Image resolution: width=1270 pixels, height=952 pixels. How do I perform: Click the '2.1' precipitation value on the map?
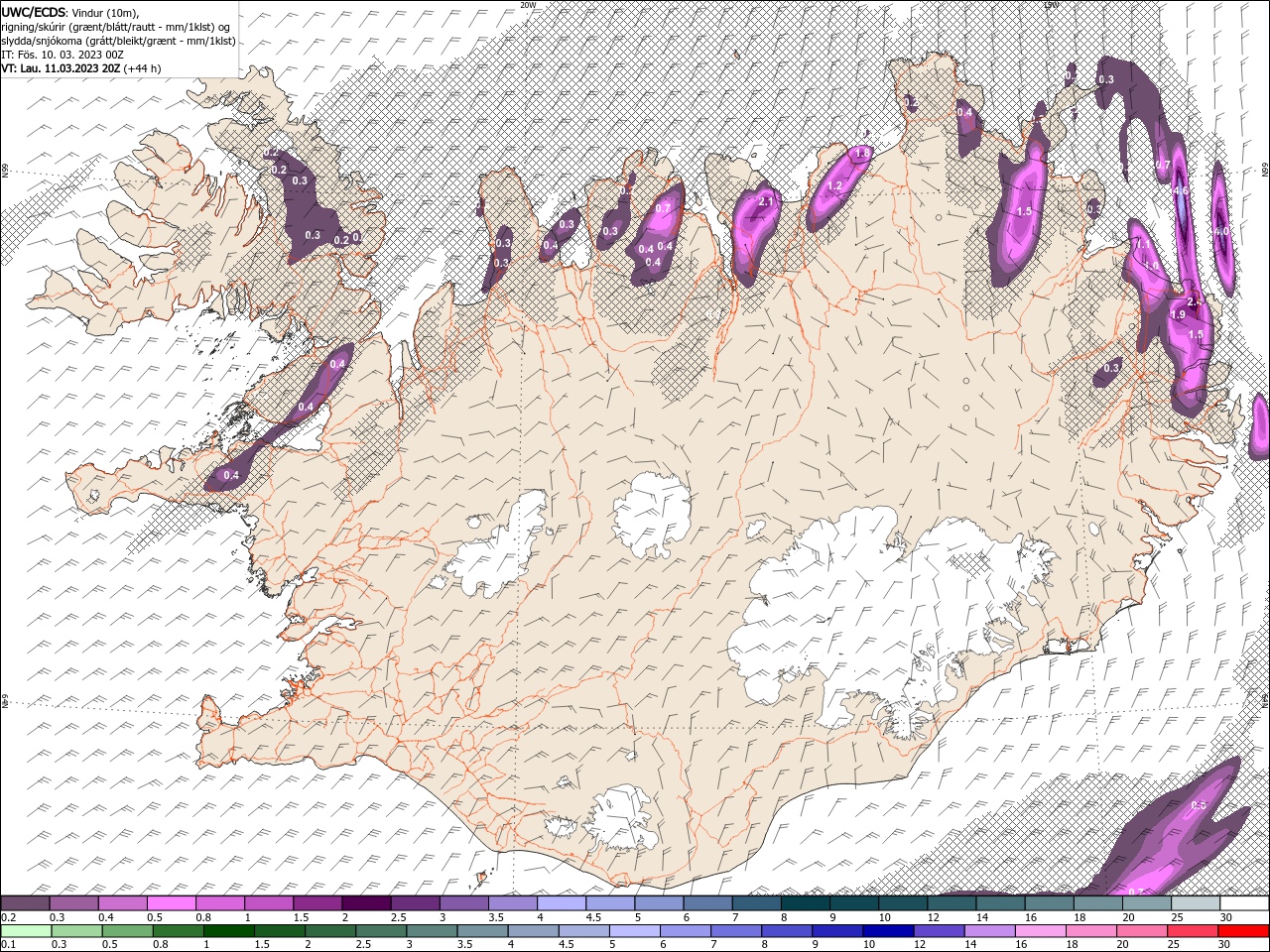coord(765,201)
